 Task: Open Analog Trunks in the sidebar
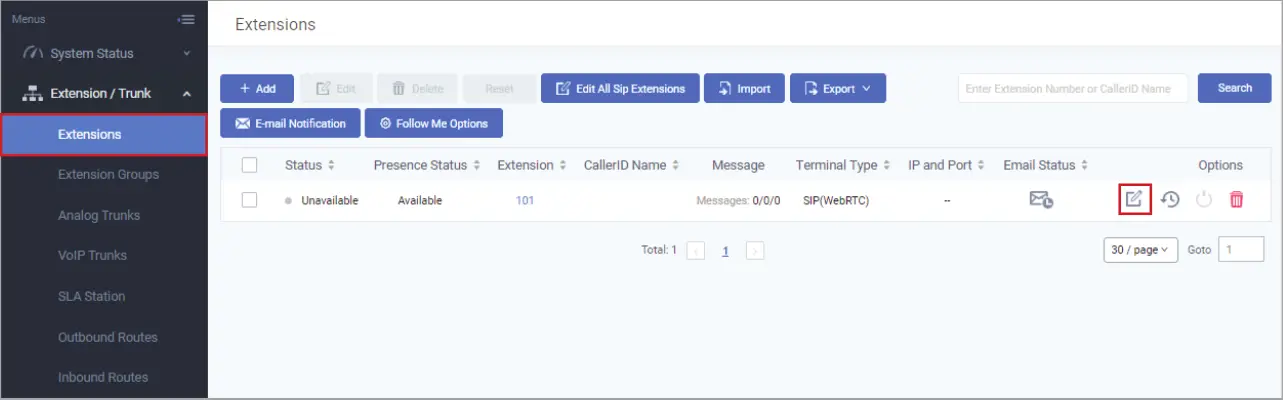(99, 215)
